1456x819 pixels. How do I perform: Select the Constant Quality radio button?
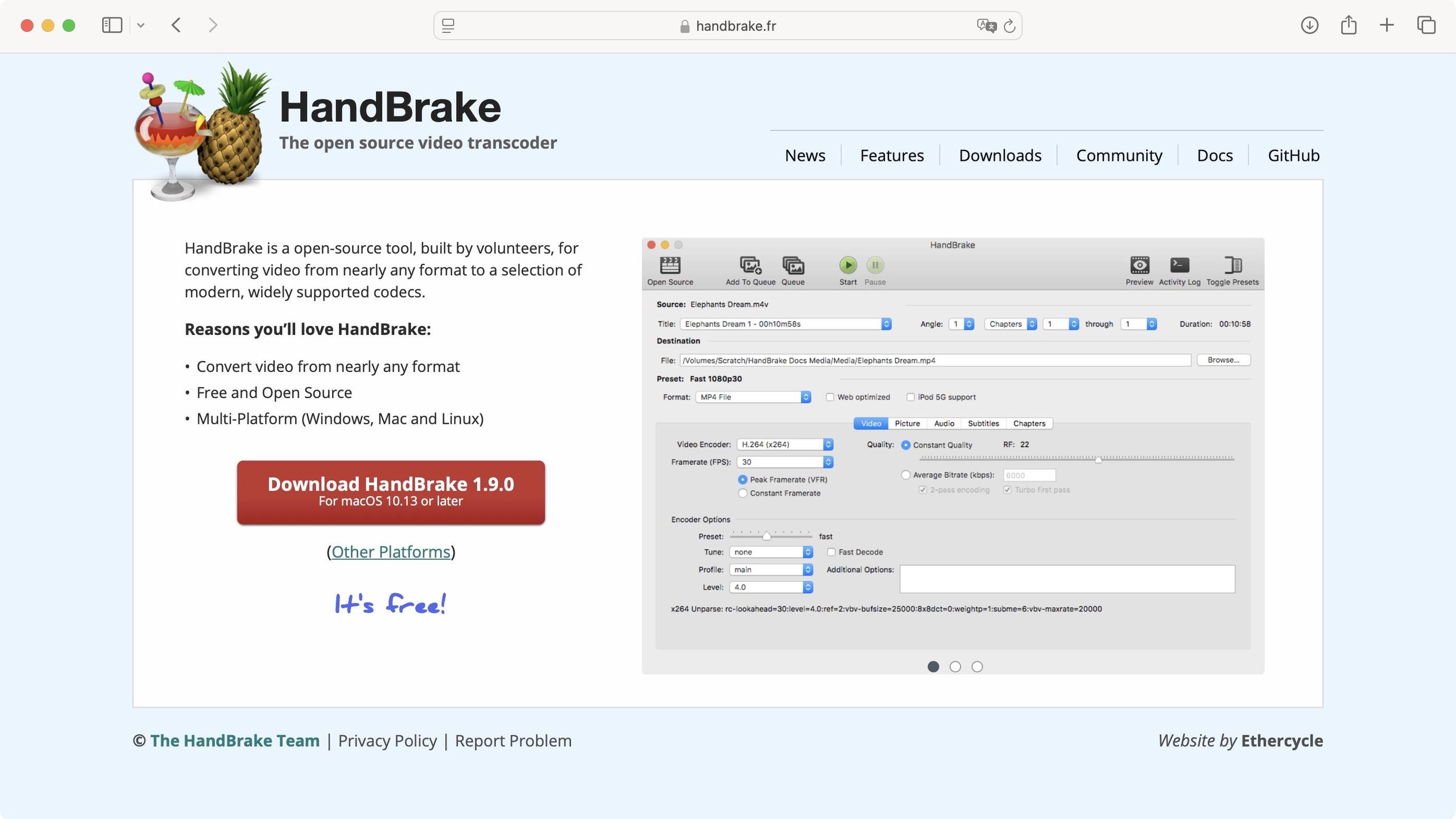tap(906, 445)
